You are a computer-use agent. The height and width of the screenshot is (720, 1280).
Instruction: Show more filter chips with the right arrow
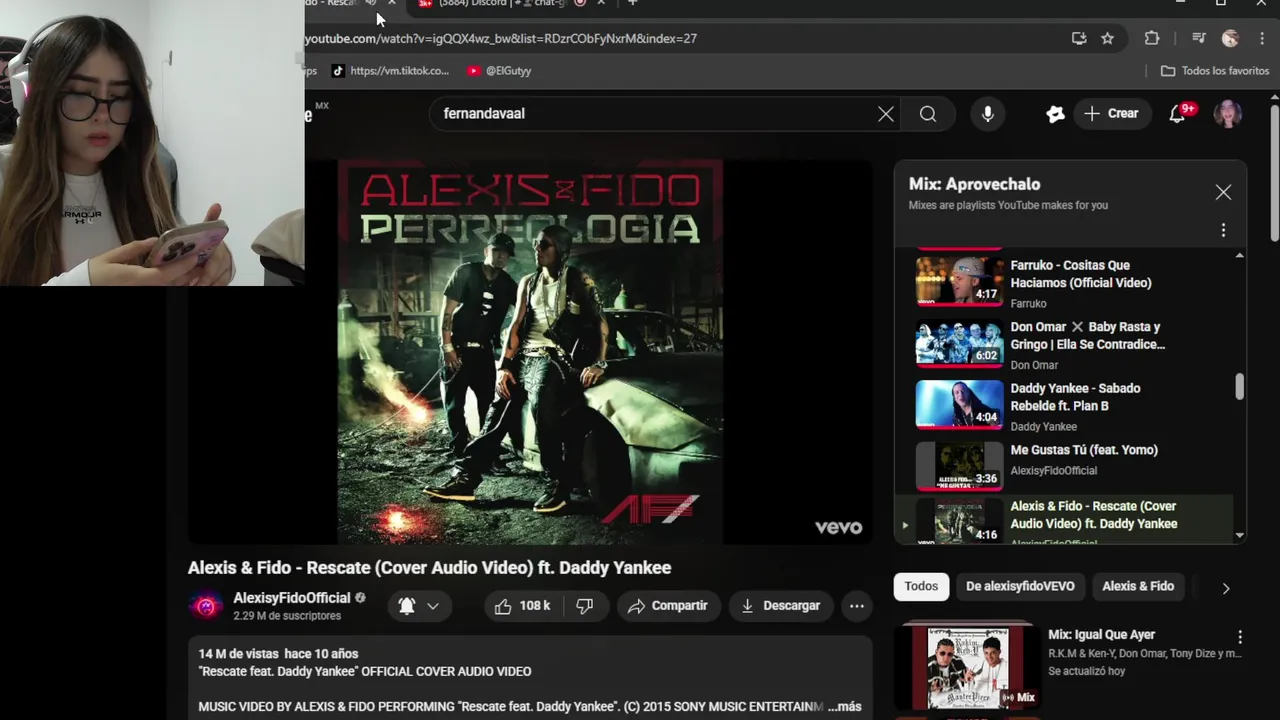pos(1226,588)
